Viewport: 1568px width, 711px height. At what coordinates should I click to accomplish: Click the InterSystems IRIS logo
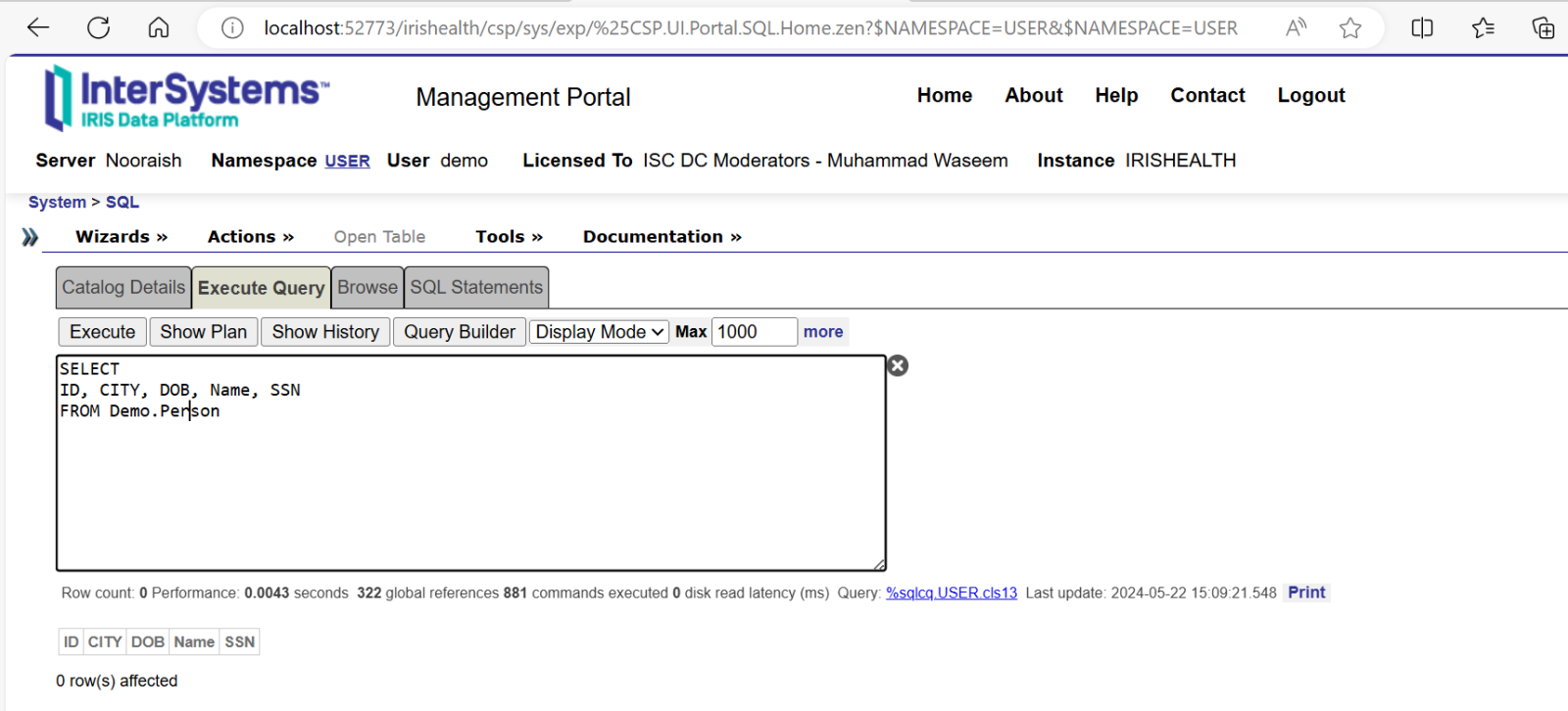pos(186,98)
